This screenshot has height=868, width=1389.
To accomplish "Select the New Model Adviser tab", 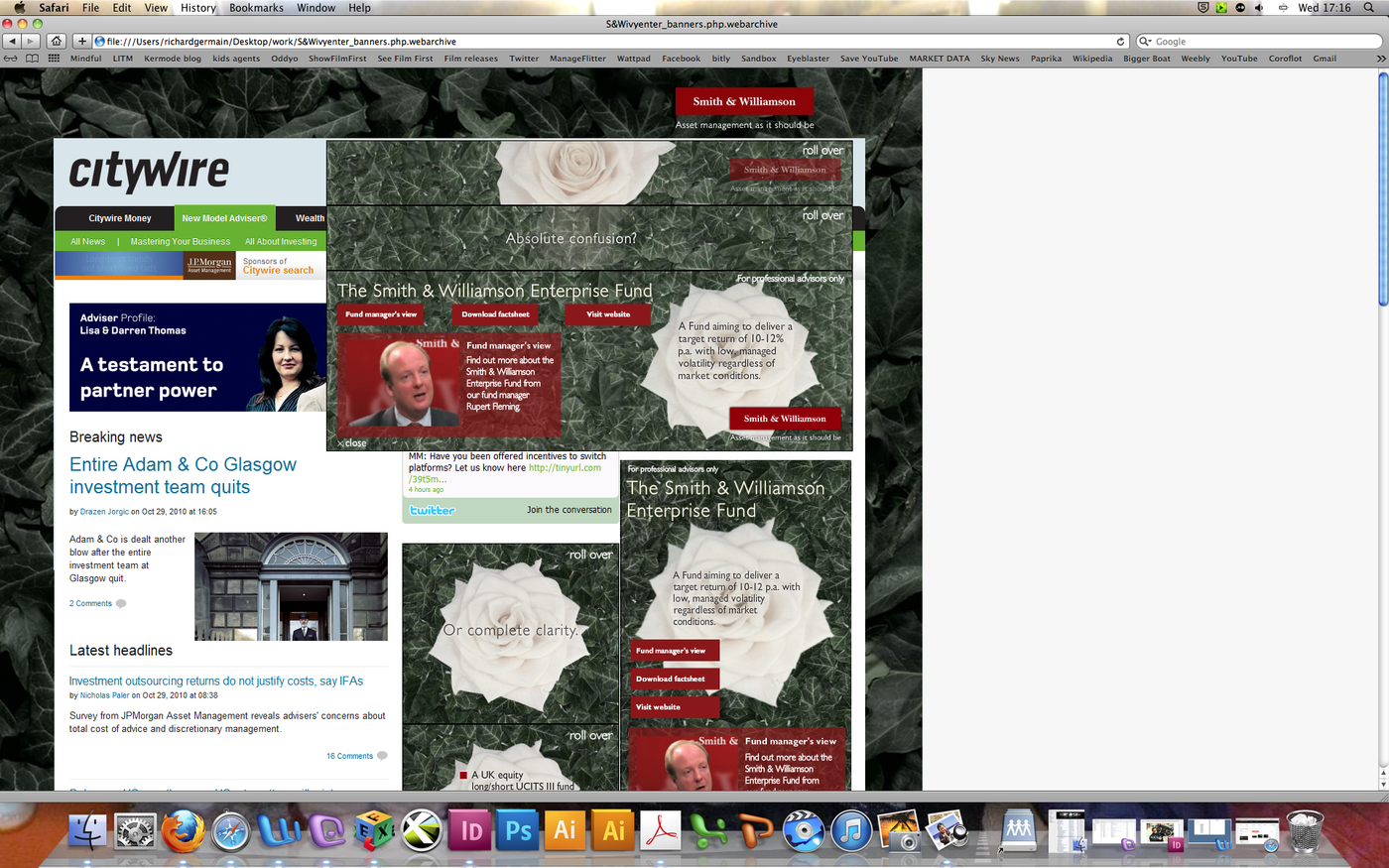I will [224, 218].
